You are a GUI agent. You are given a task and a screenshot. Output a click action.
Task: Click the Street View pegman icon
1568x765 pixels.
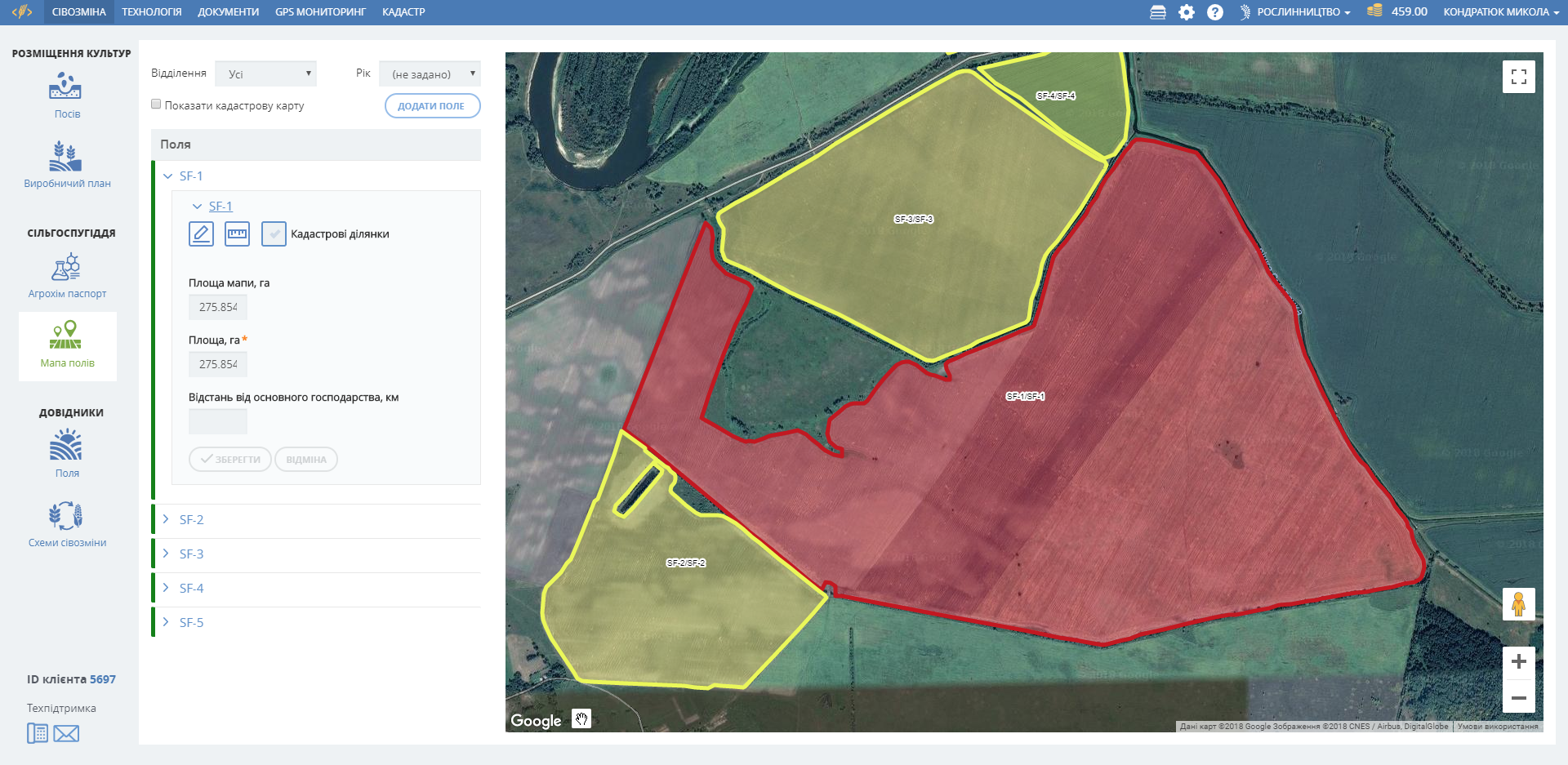(1518, 604)
